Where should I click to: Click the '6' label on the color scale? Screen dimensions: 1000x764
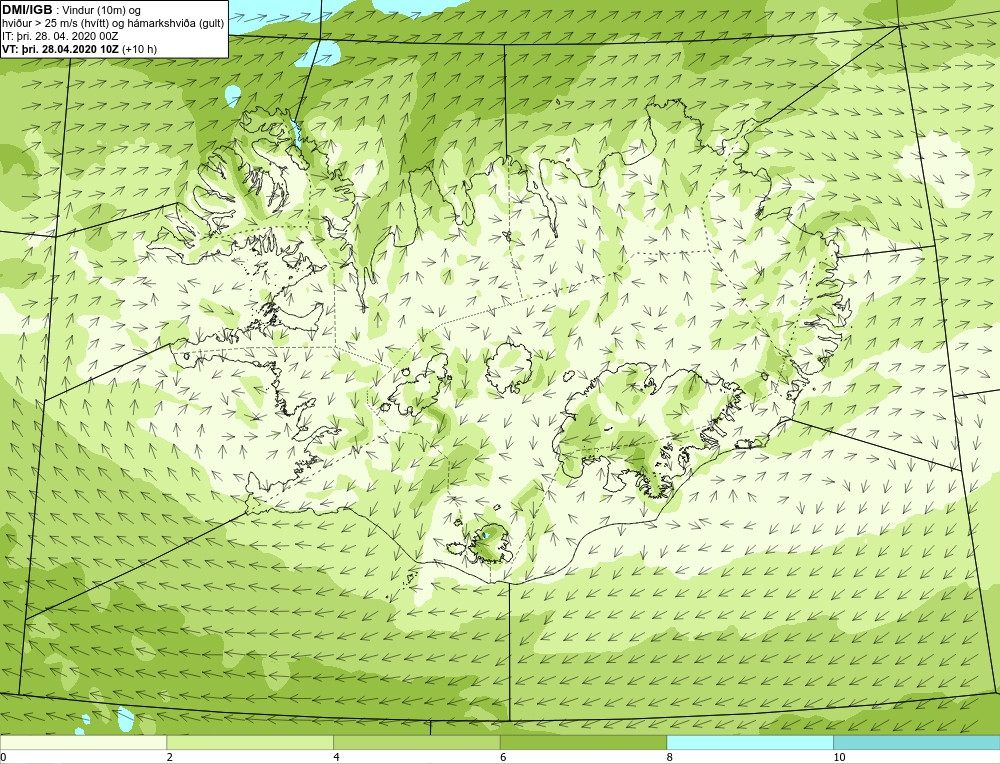pos(503,757)
